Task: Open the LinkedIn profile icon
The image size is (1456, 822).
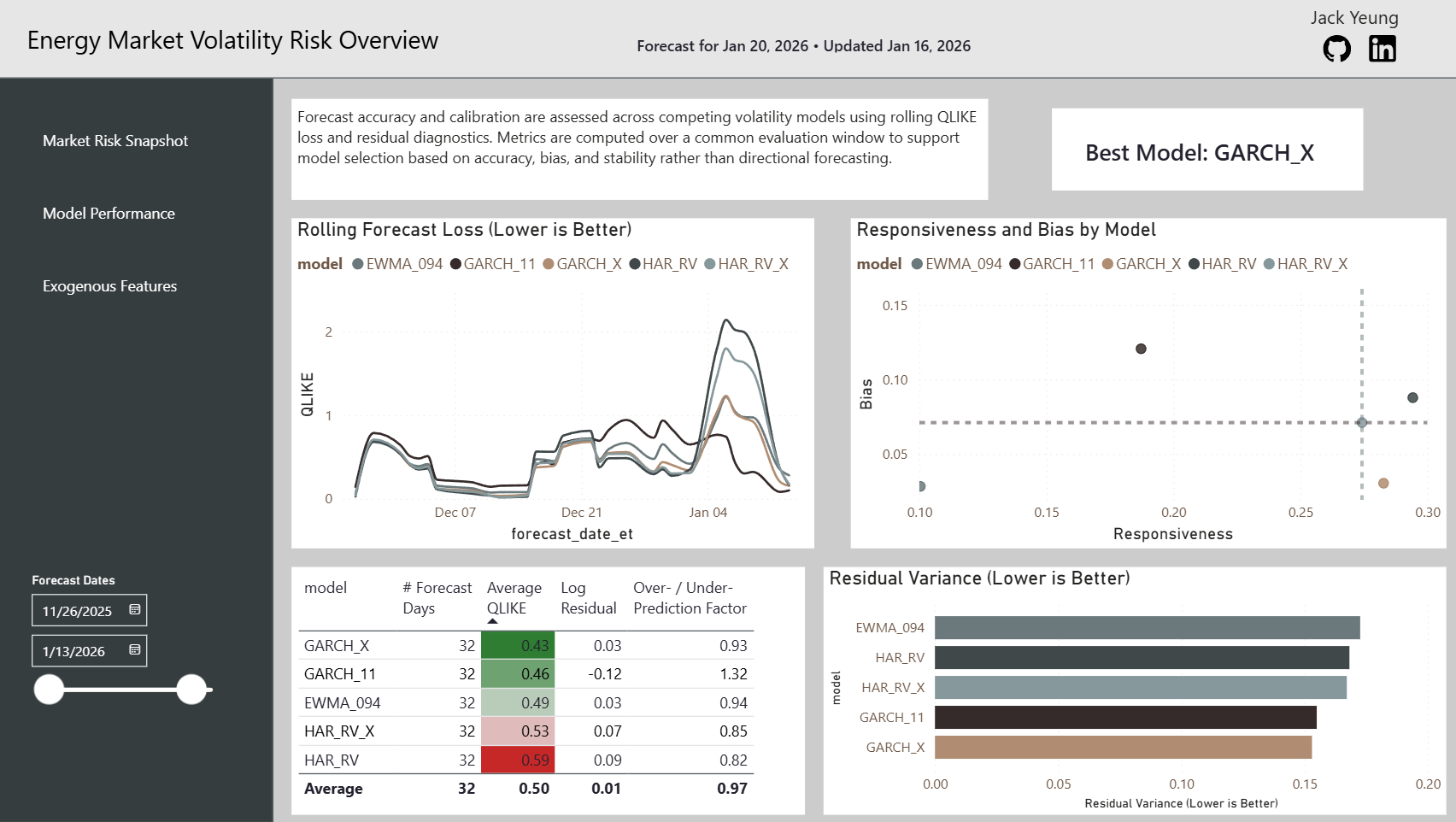Action: tap(1383, 49)
